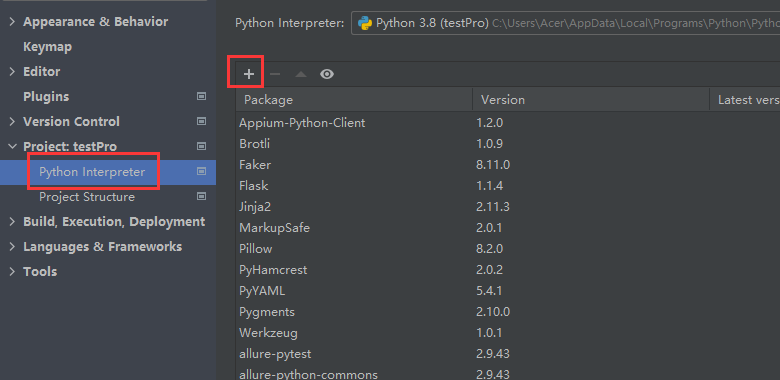Click PyYAML version 5.4.1 cell
The width and height of the screenshot is (780, 380).
click(489, 290)
